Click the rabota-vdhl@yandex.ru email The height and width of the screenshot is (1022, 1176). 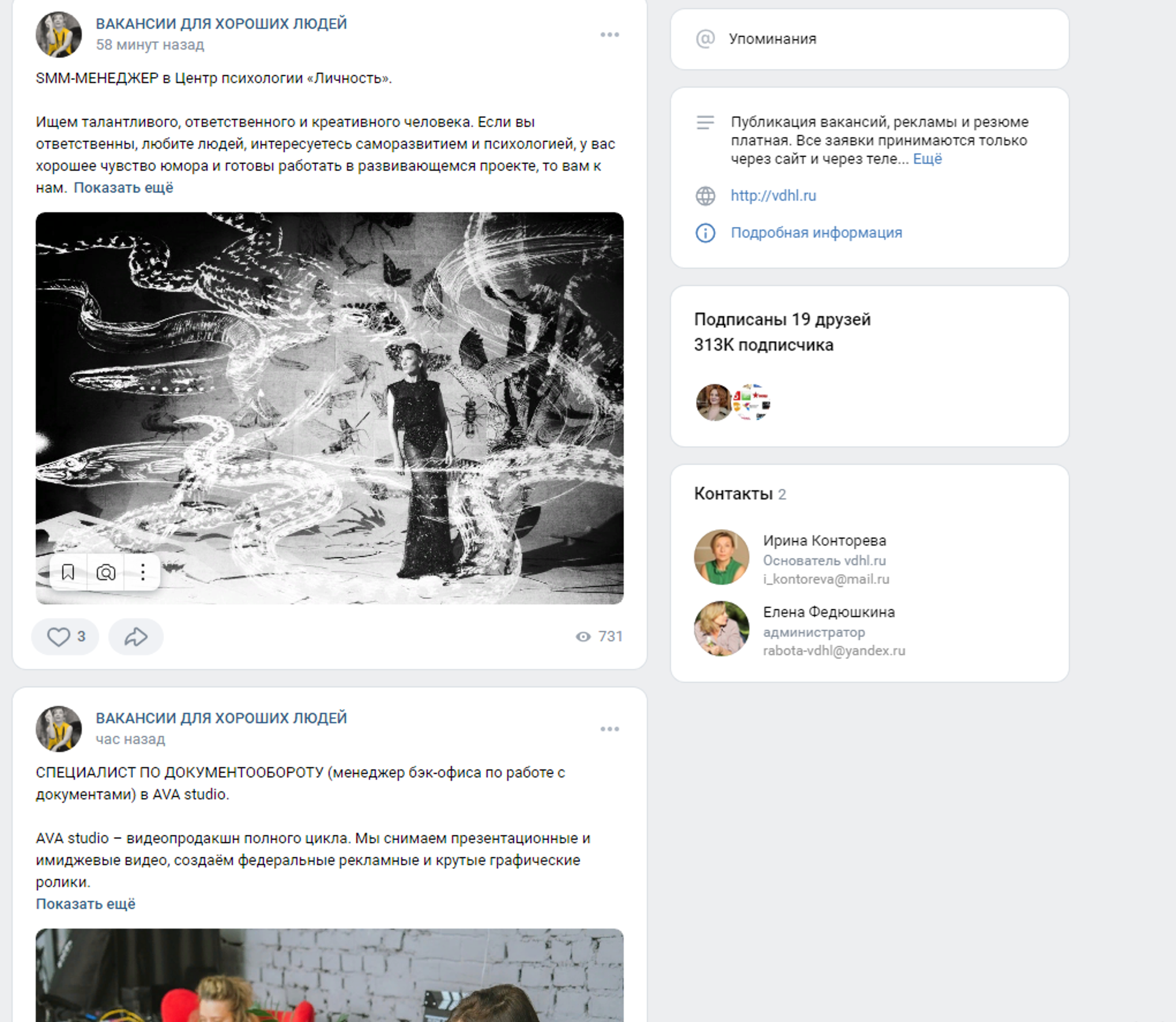834,651
